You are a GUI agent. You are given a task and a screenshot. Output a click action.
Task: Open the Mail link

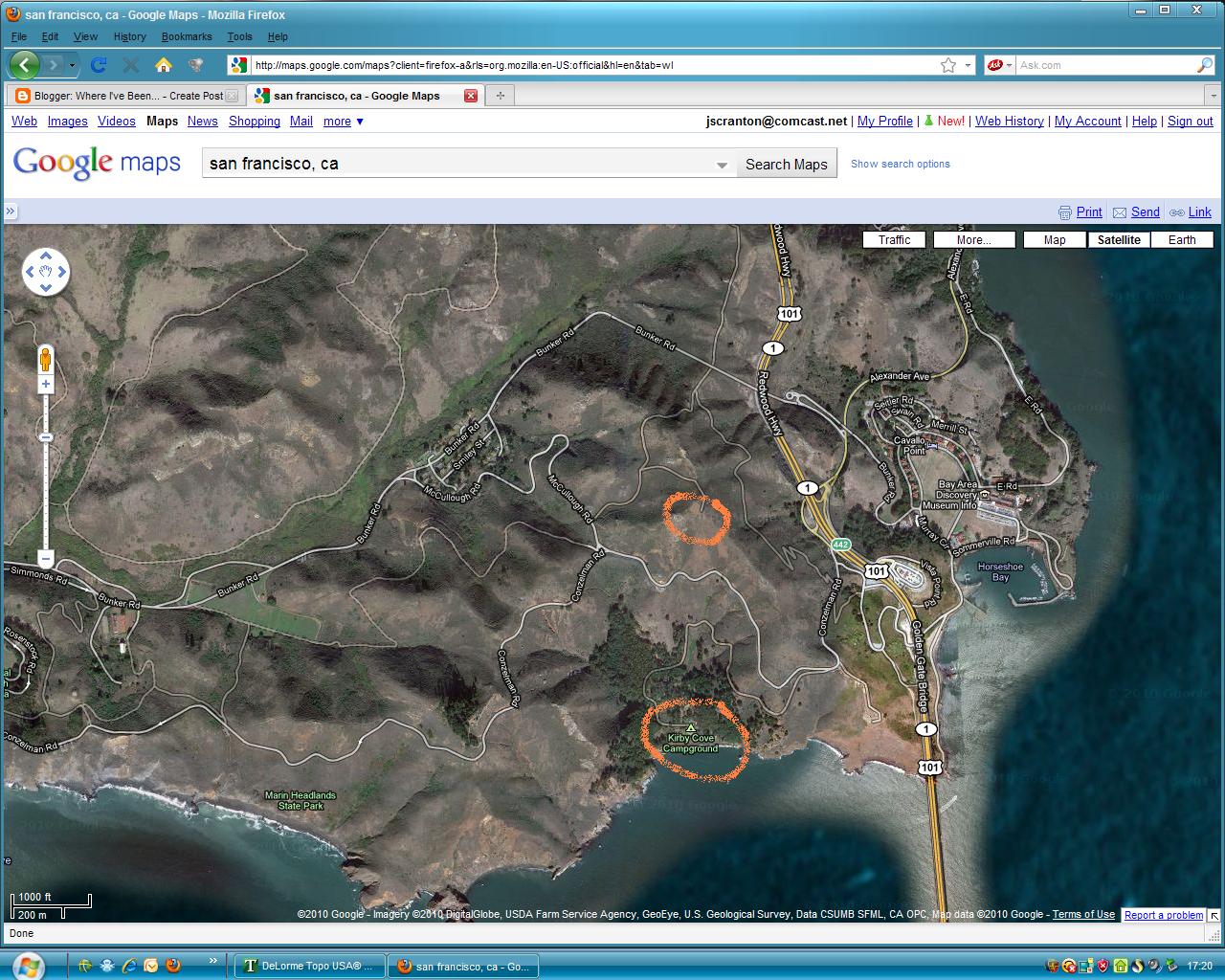coord(301,121)
